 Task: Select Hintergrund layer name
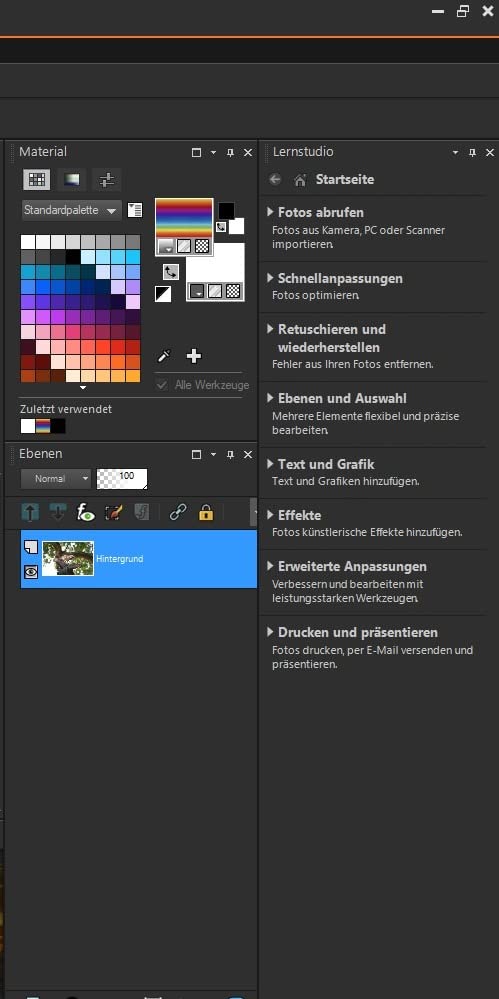pos(120,559)
